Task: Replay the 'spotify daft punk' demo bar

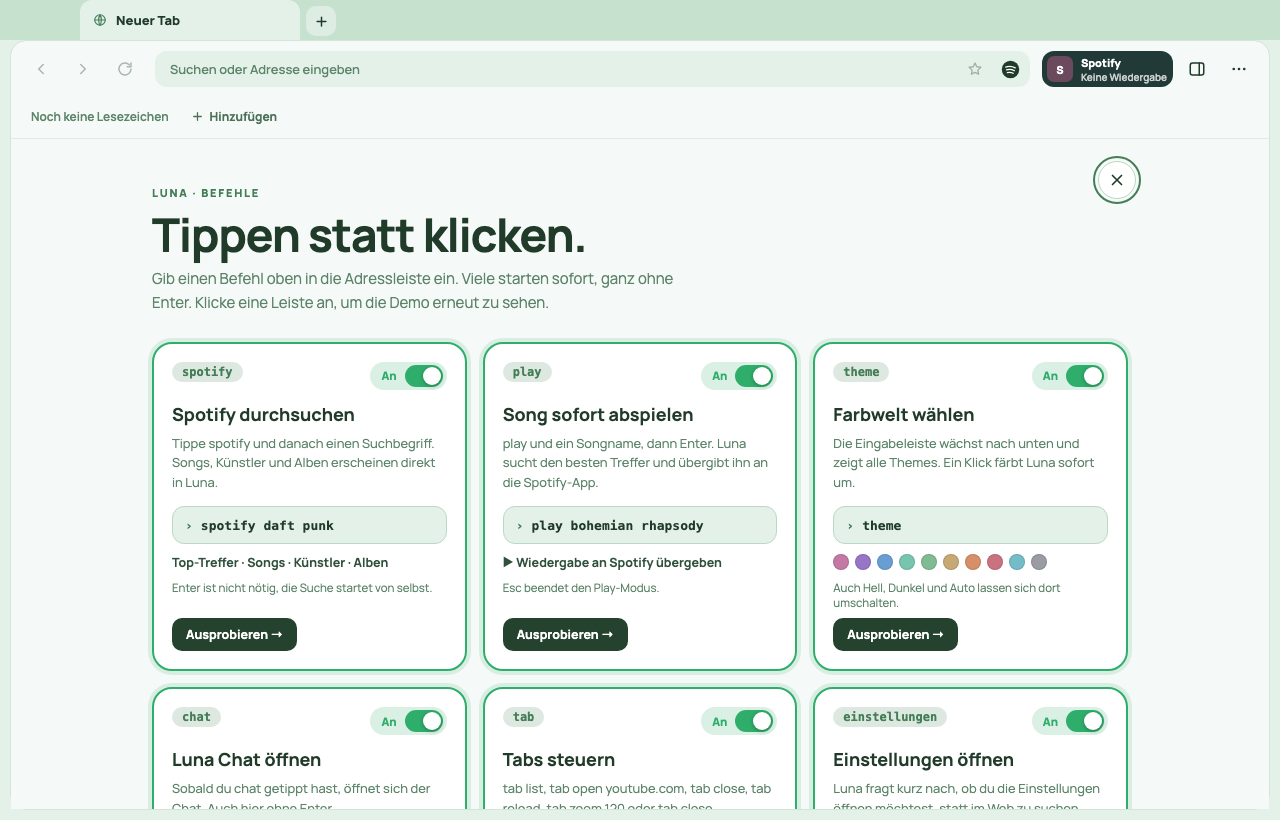Action: tap(309, 525)
